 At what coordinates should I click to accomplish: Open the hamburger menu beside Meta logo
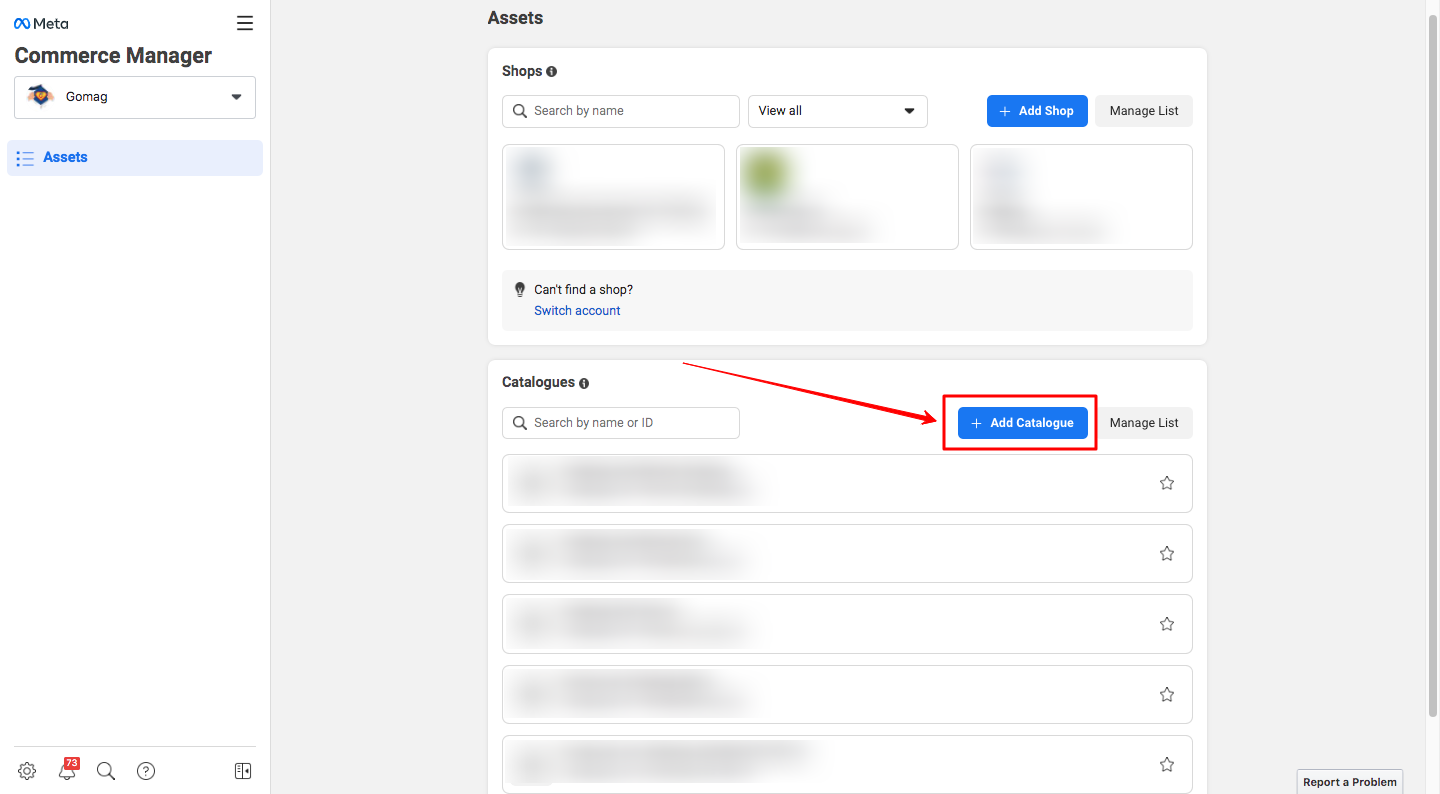point(245,23)
